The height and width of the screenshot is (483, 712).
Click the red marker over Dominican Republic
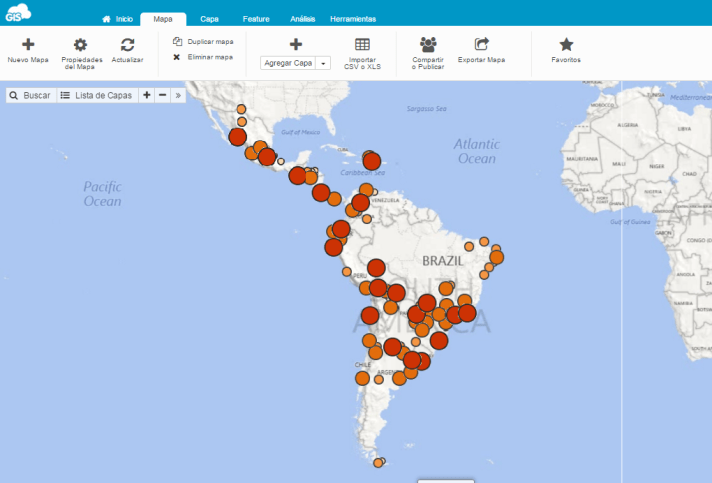(372, 161)
